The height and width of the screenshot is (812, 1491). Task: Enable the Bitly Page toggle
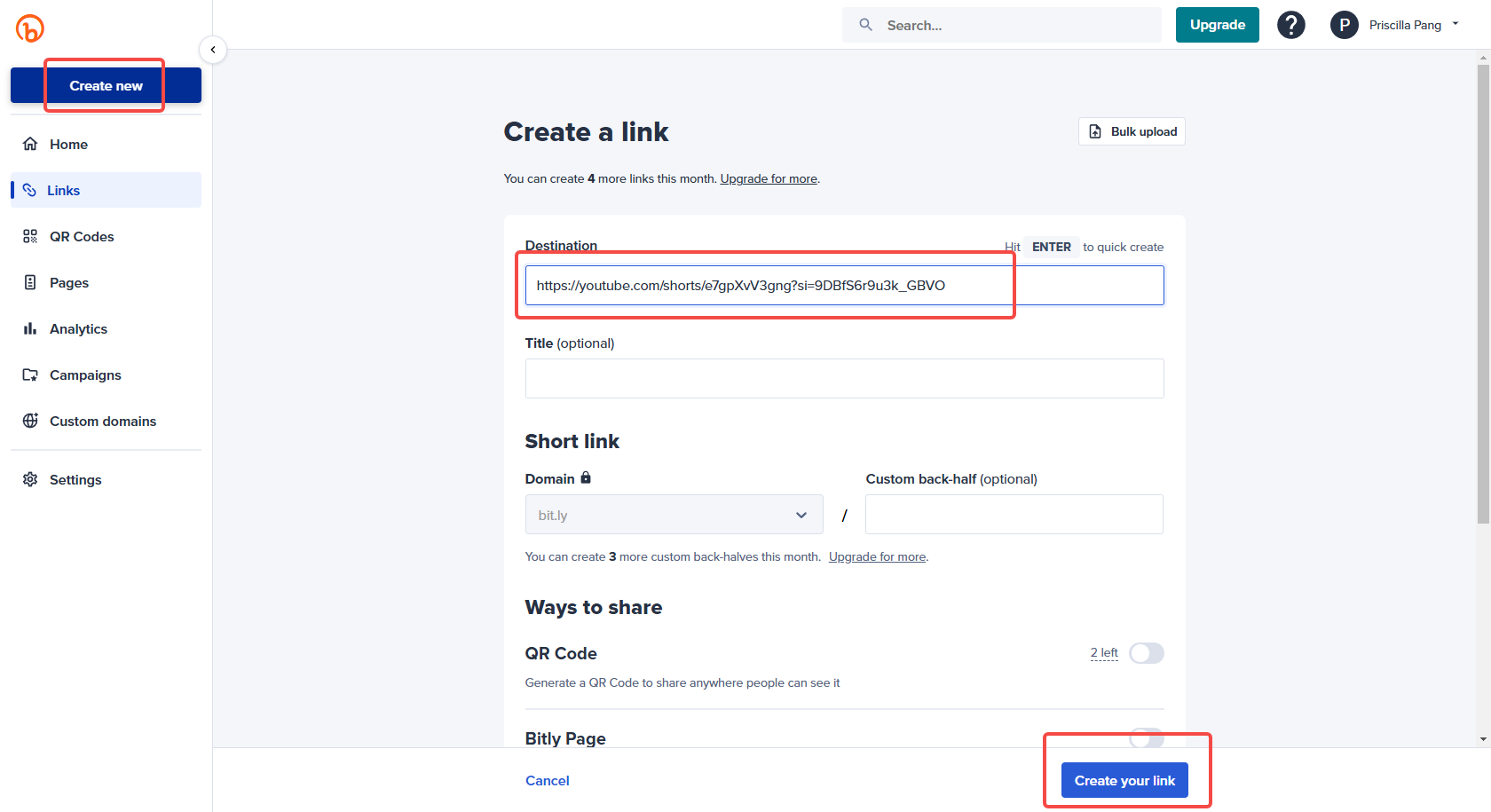click(1147, 738)
